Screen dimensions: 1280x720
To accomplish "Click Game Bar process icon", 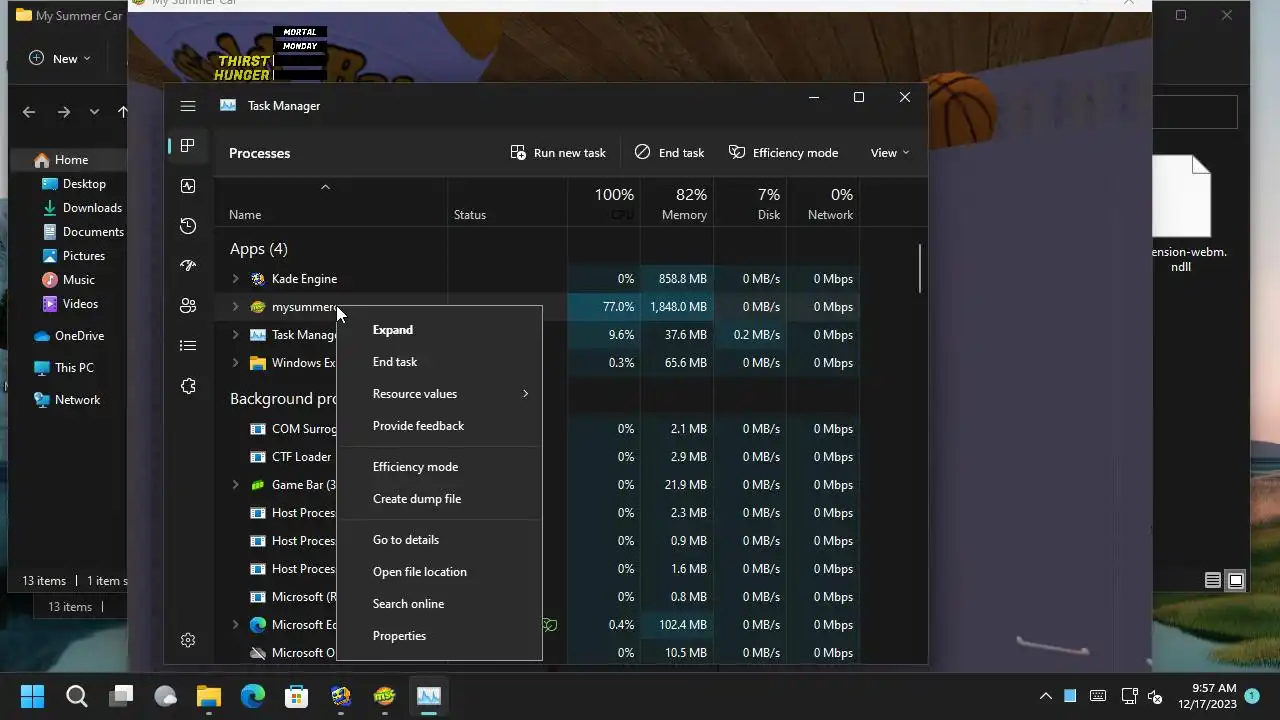I will (x=258, y=485).
